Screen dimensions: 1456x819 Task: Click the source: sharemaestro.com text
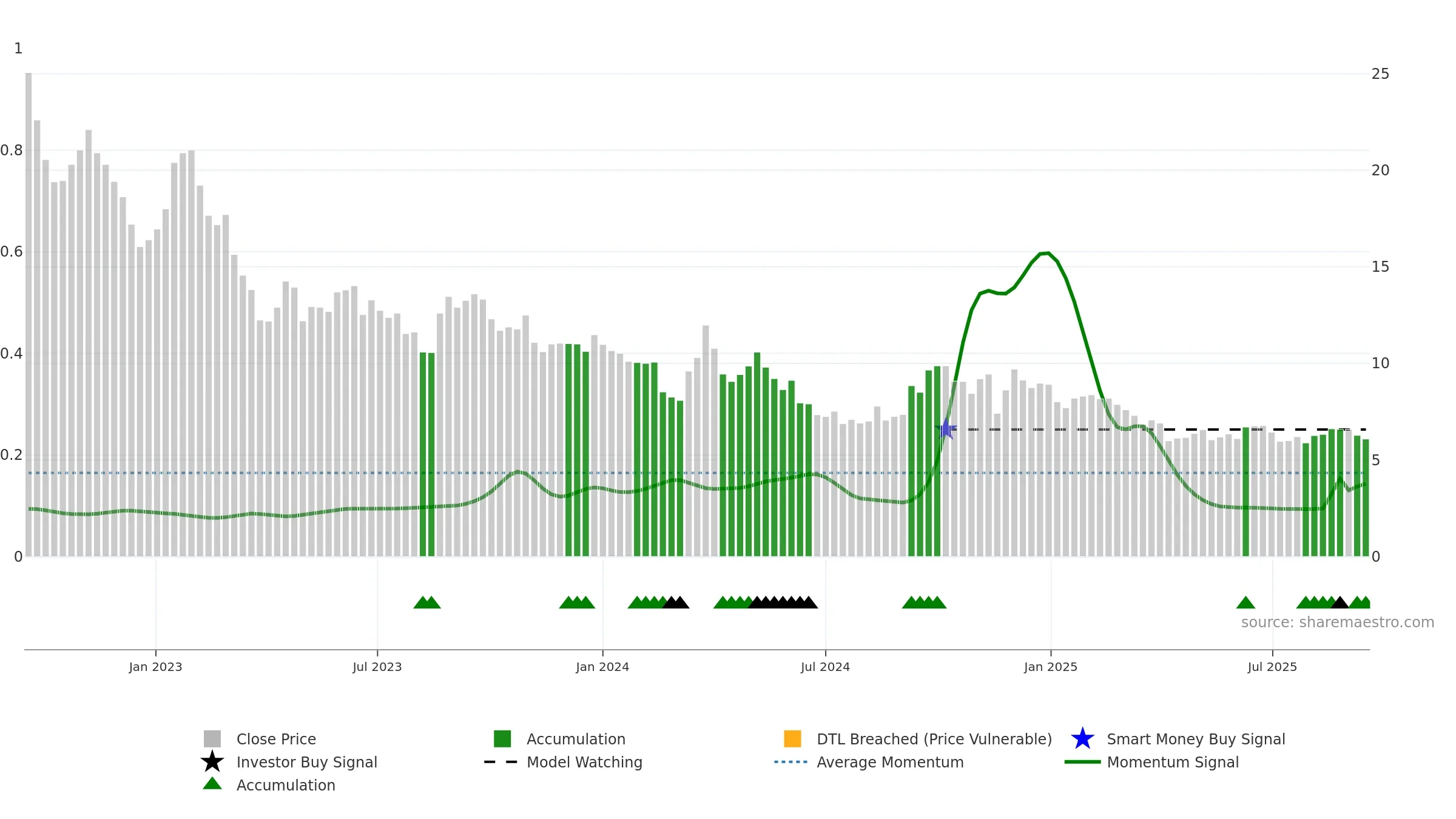point(1337,622)
